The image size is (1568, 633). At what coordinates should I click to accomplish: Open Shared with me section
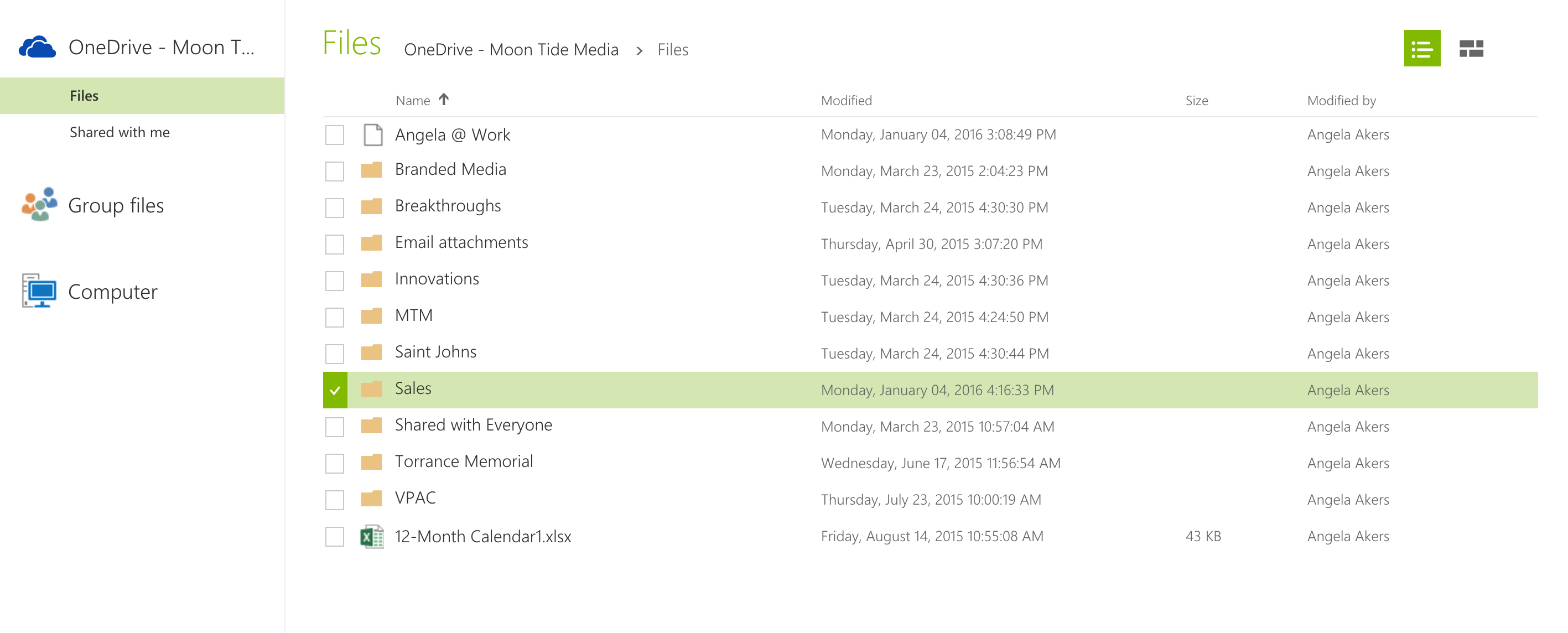tap(120, 132)
